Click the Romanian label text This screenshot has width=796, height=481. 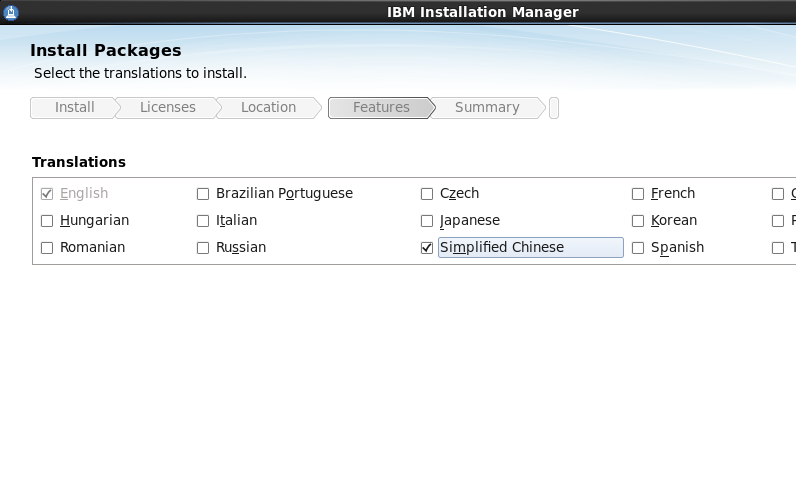click(x=92, y=247)
